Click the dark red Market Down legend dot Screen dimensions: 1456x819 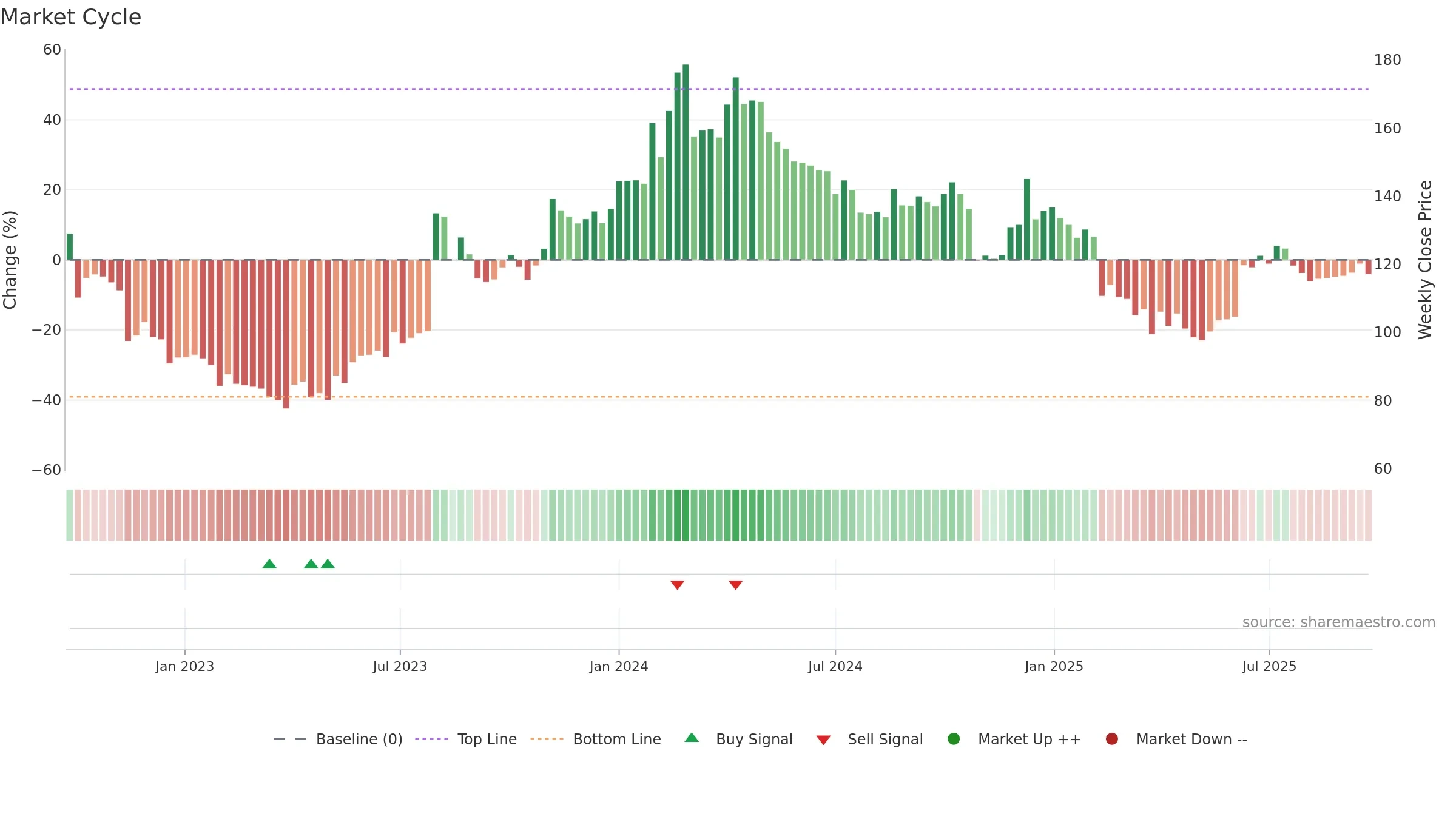coord(1112,739)
